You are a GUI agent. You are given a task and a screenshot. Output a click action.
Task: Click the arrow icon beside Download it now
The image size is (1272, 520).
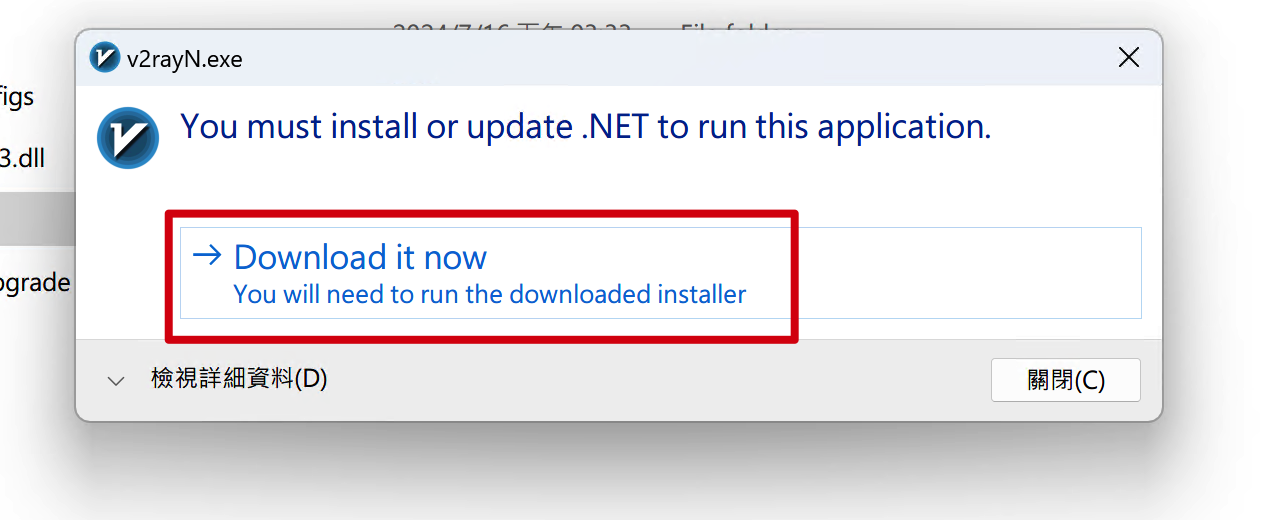(207, 256)
